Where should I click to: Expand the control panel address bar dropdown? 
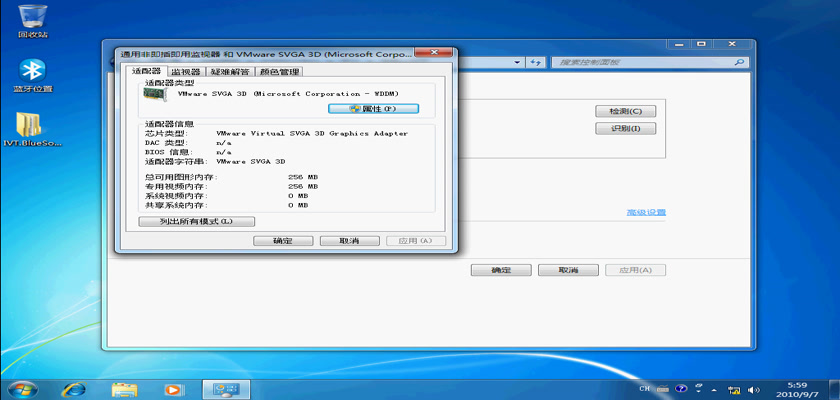pyautogui.click(x=517, y=62)
